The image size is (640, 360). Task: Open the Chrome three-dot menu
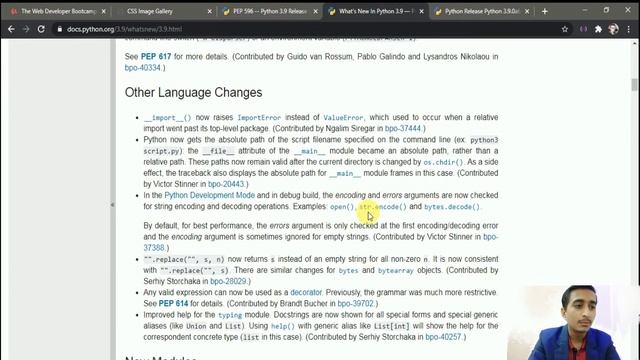629,29
